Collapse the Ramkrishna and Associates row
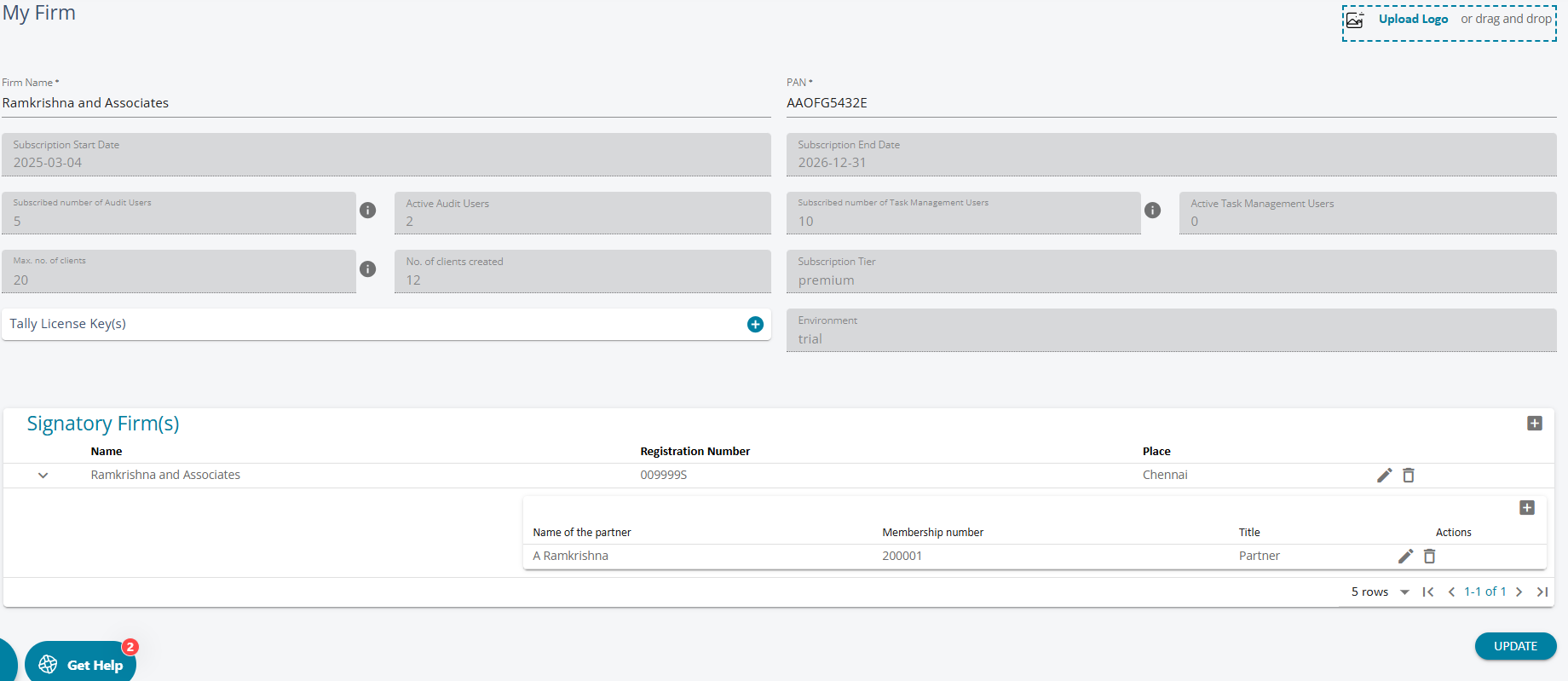Viewport: 1568px width, 681px height. pyautogui.click(x=43, y=476)
